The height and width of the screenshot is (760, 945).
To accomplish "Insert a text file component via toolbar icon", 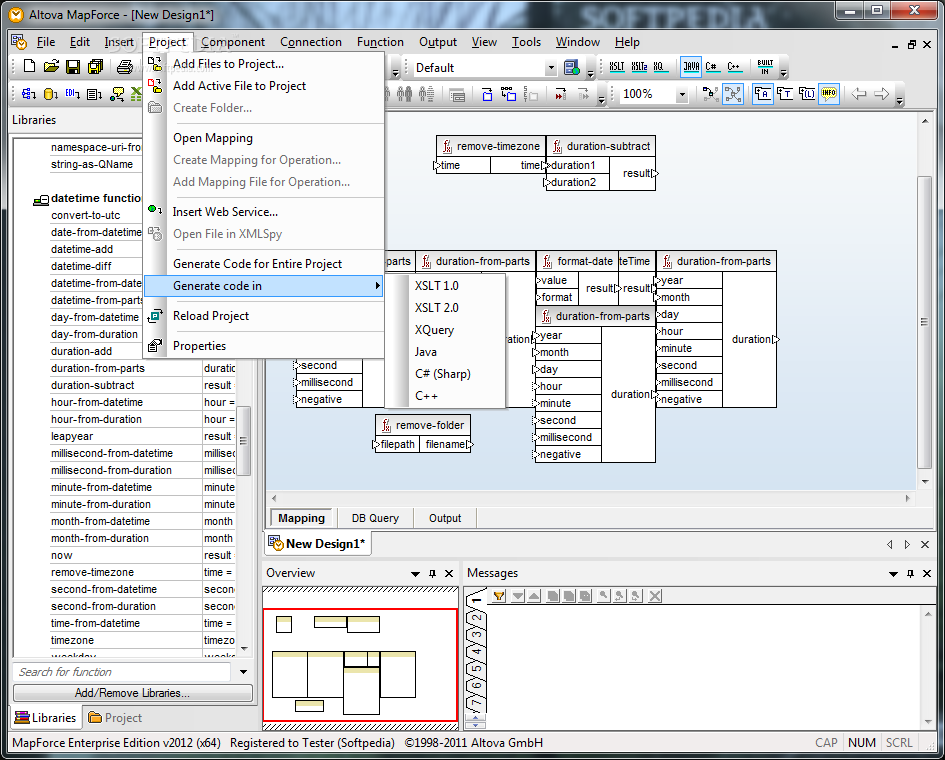I will [x=94, y=94].
